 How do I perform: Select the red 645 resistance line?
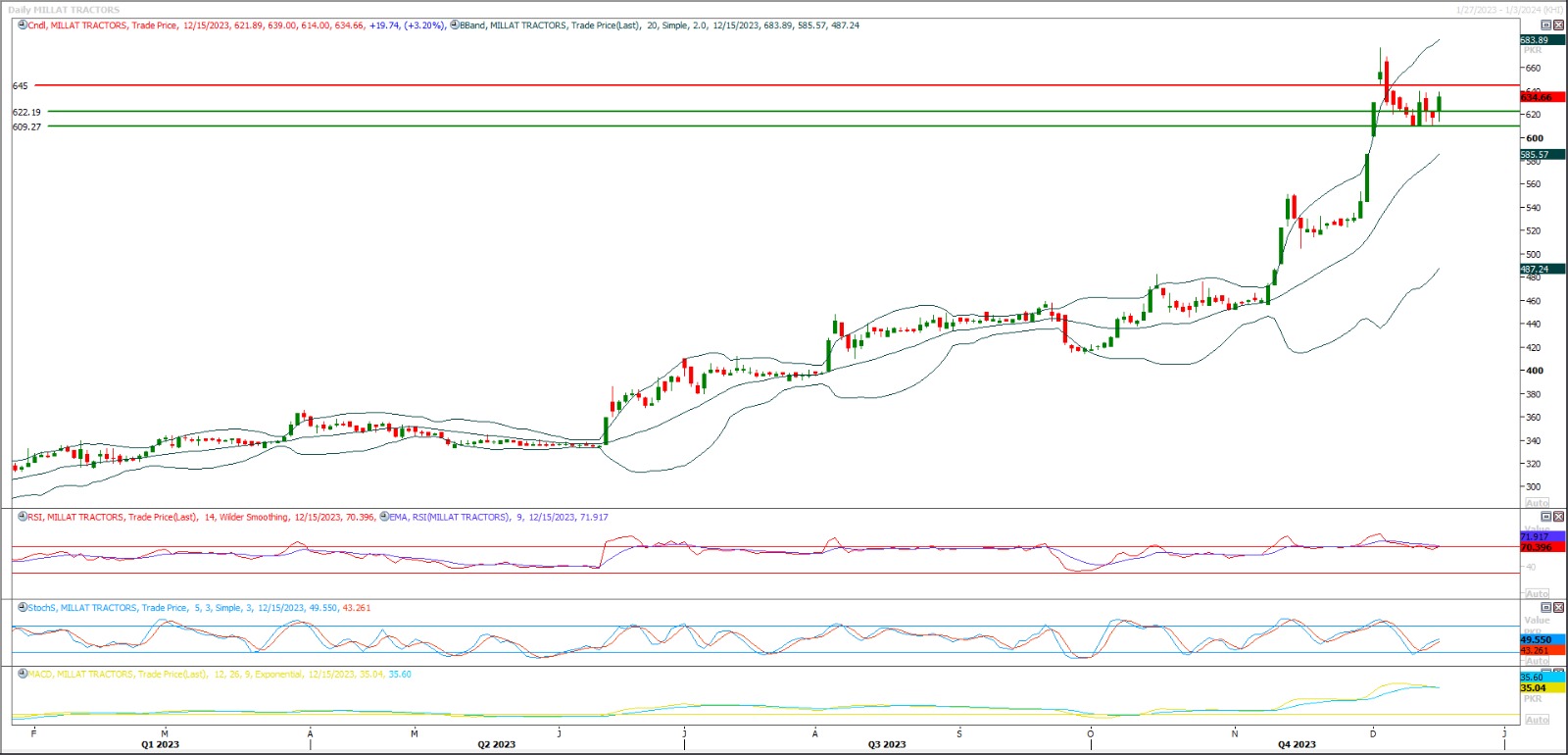(686, 86)
